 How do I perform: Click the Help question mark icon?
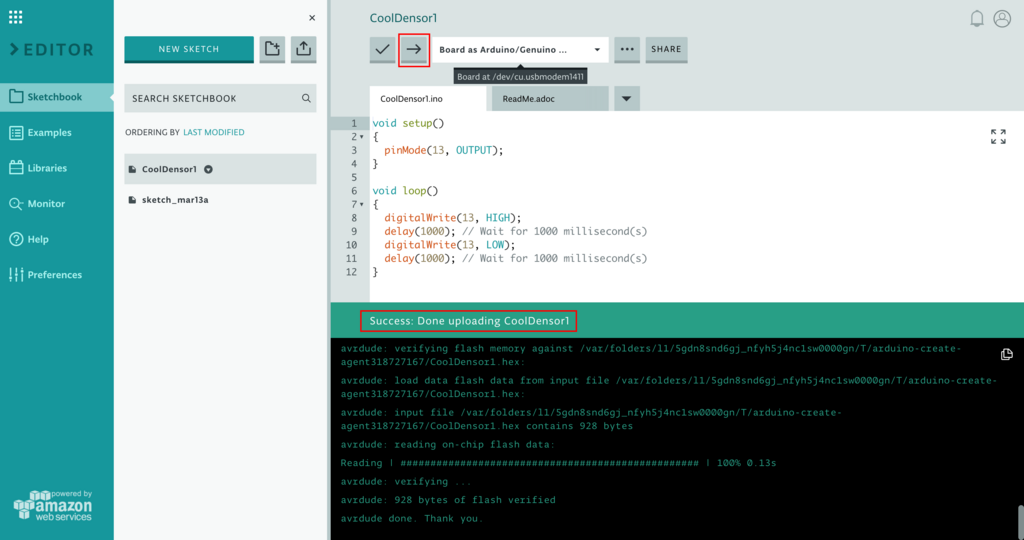click(16, 239)
